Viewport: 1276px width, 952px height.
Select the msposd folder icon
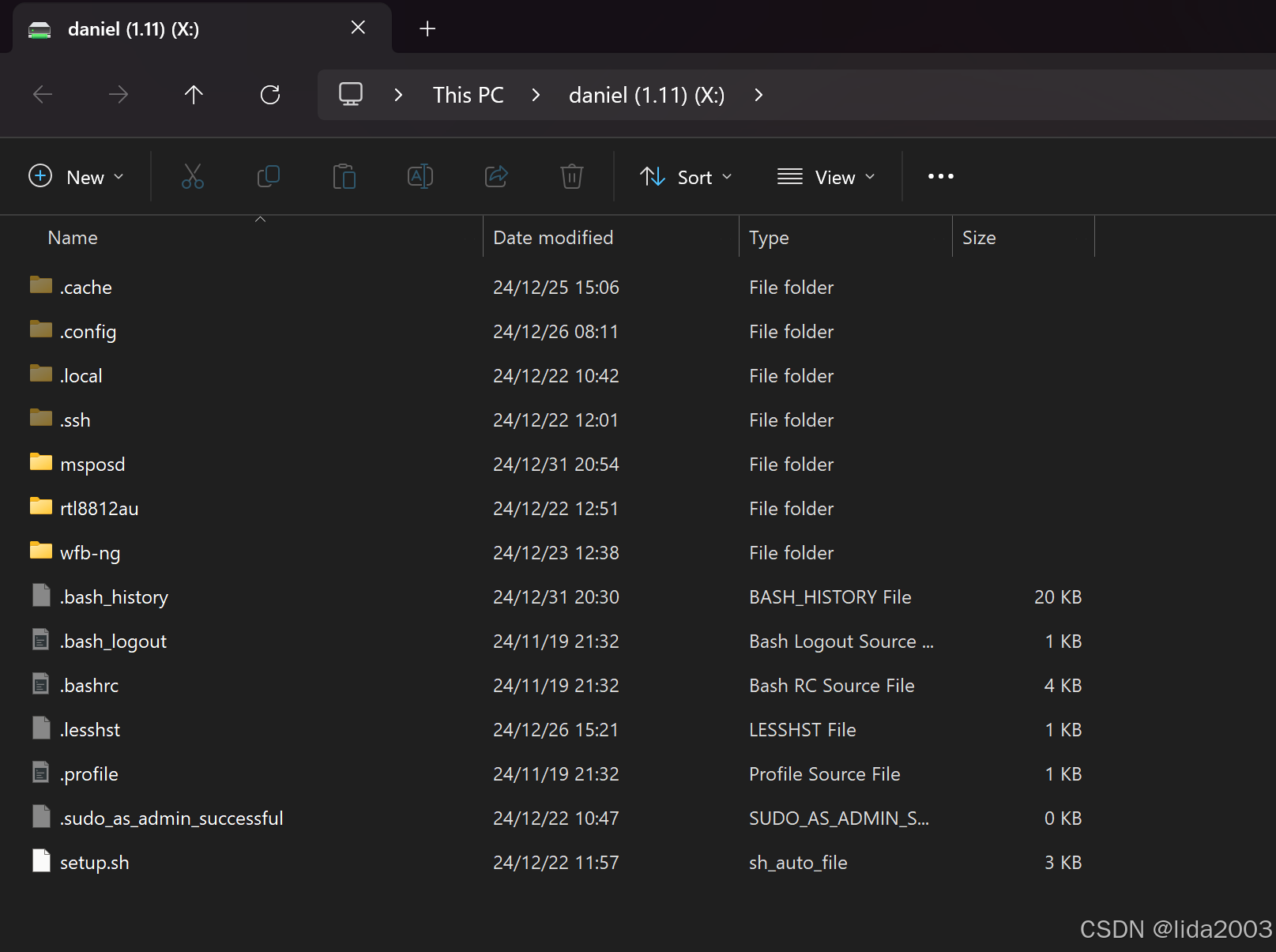point(41,462)
